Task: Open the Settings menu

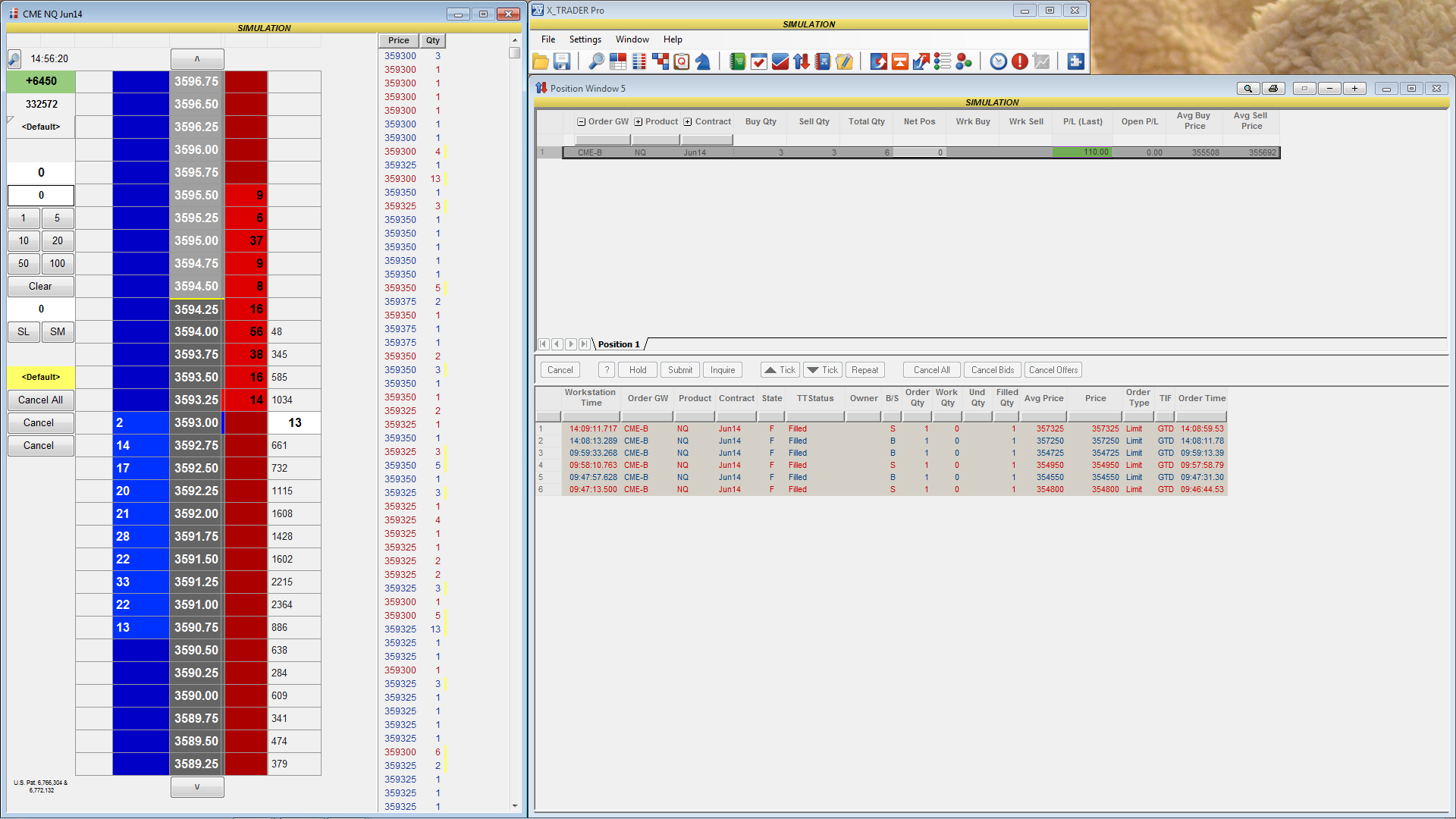Action: click(585, 39)
